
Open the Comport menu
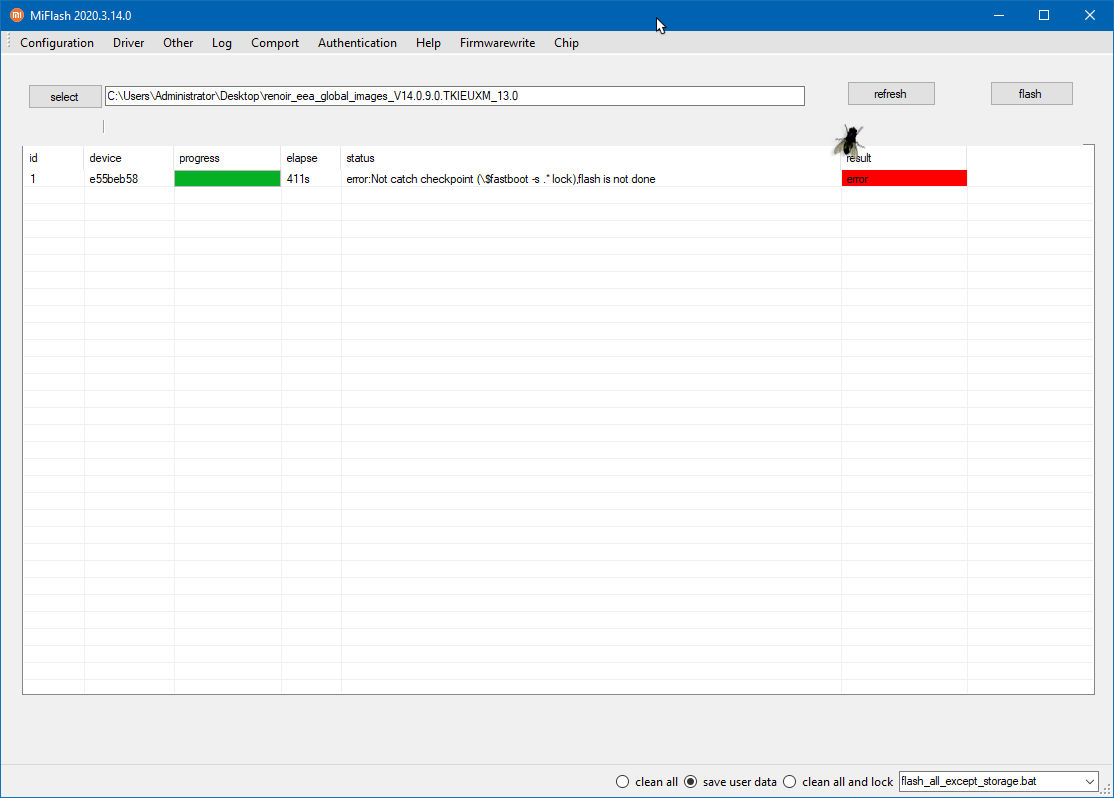275,43
